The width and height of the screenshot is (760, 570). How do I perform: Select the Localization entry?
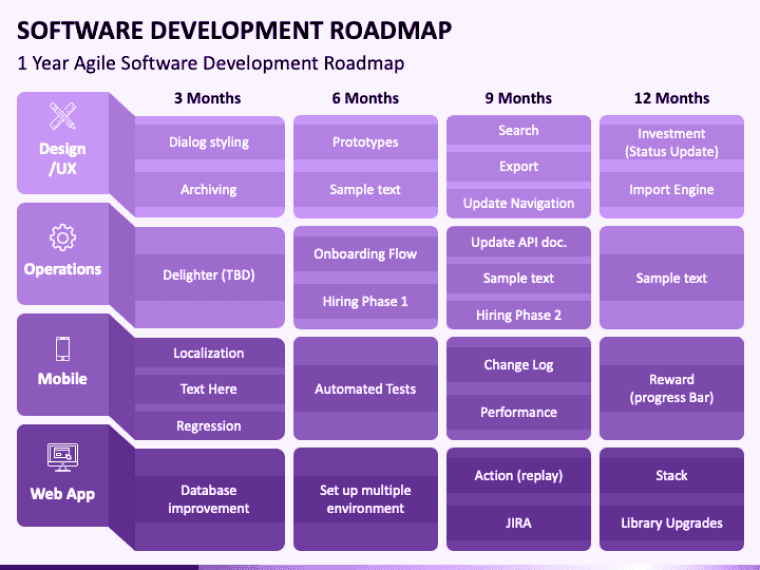point(208,353)
